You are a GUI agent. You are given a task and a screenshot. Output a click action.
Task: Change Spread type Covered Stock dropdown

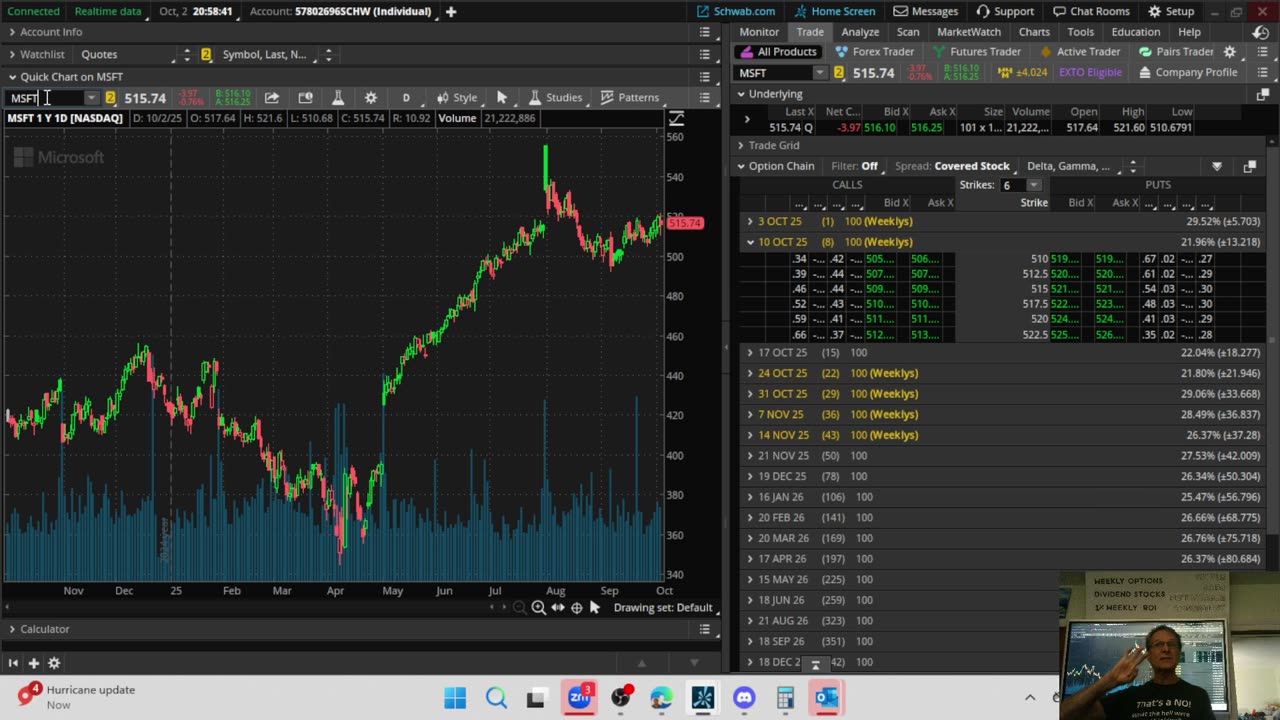point(972,166)
